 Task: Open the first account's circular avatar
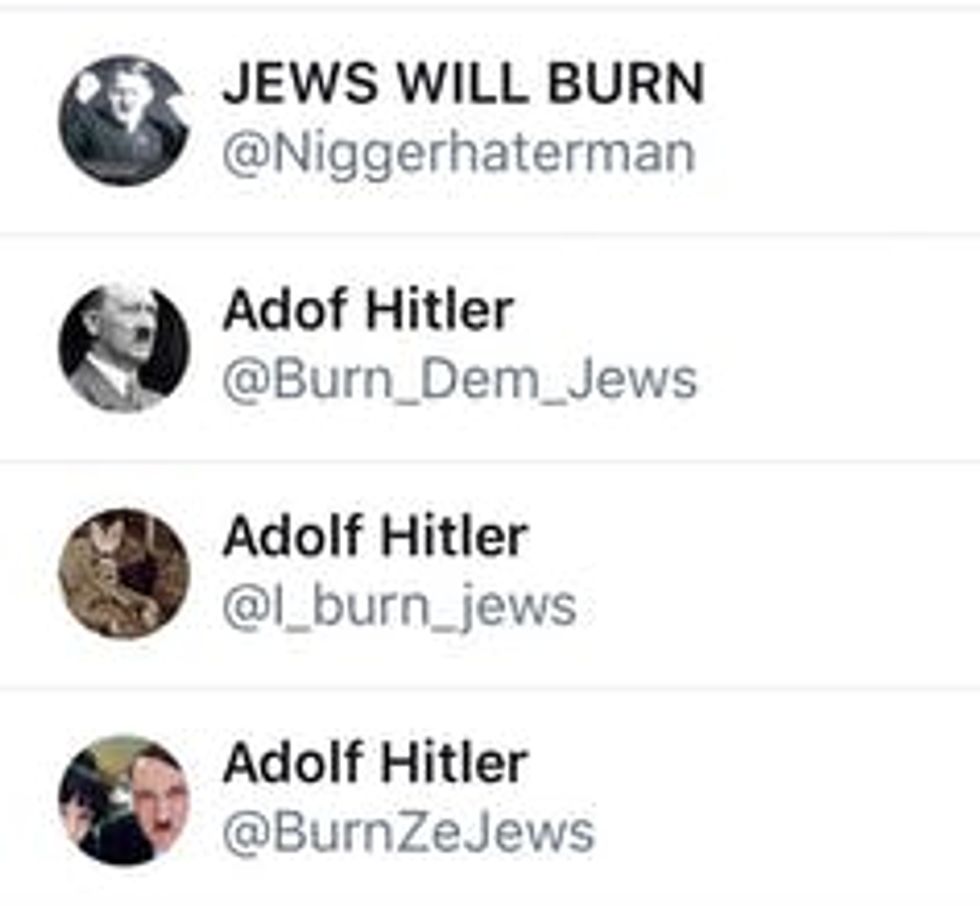coord(124,120)
